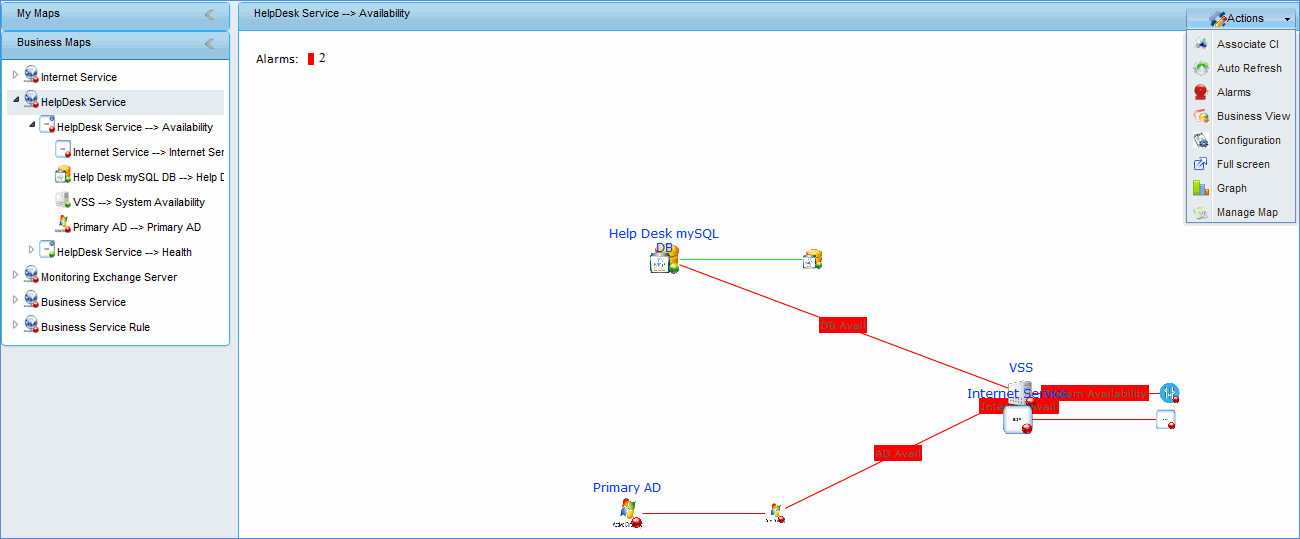
Task: Click Internet Service tree node icon
Action: pos(31,75)
